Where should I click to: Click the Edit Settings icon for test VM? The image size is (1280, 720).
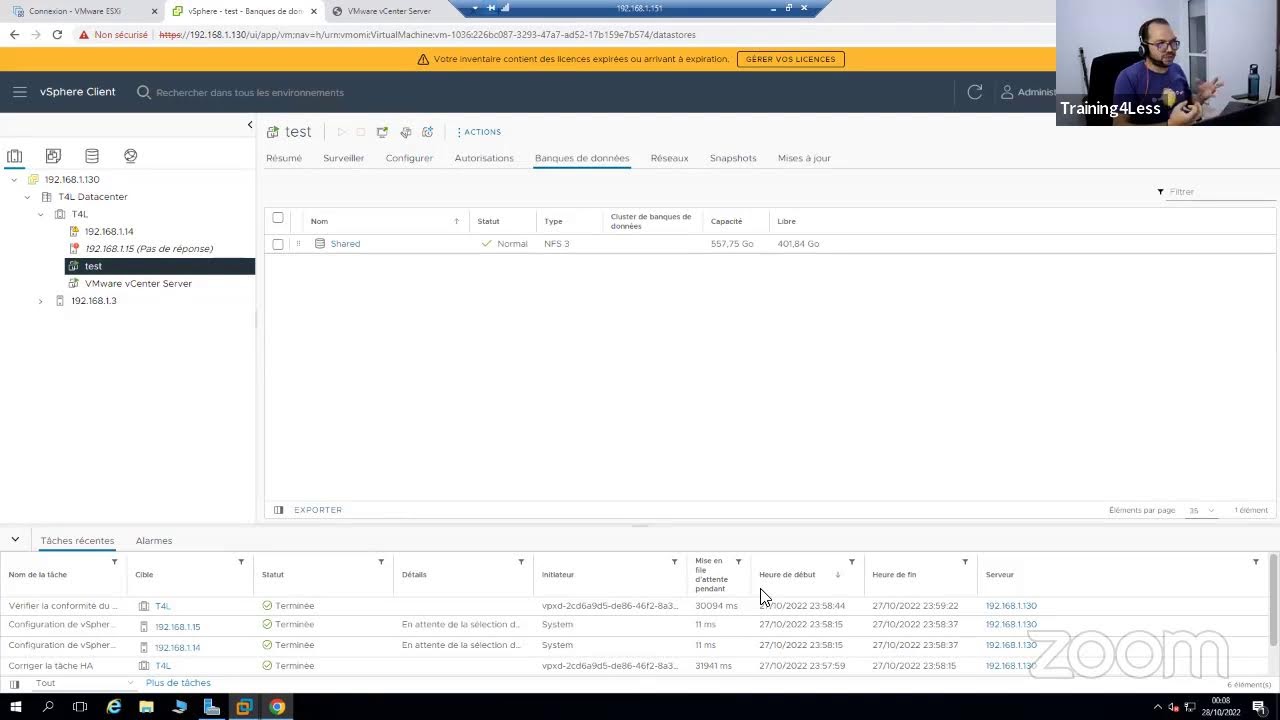coord(405,132)
